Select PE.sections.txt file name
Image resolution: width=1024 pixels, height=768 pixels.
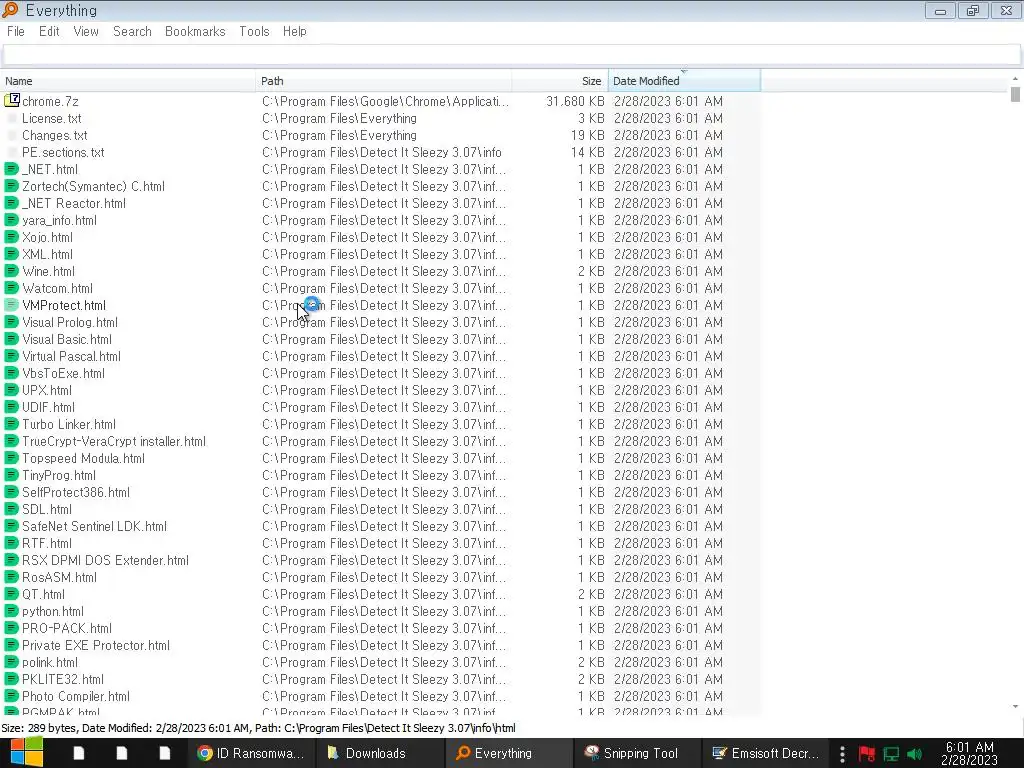tap(63, 152)
